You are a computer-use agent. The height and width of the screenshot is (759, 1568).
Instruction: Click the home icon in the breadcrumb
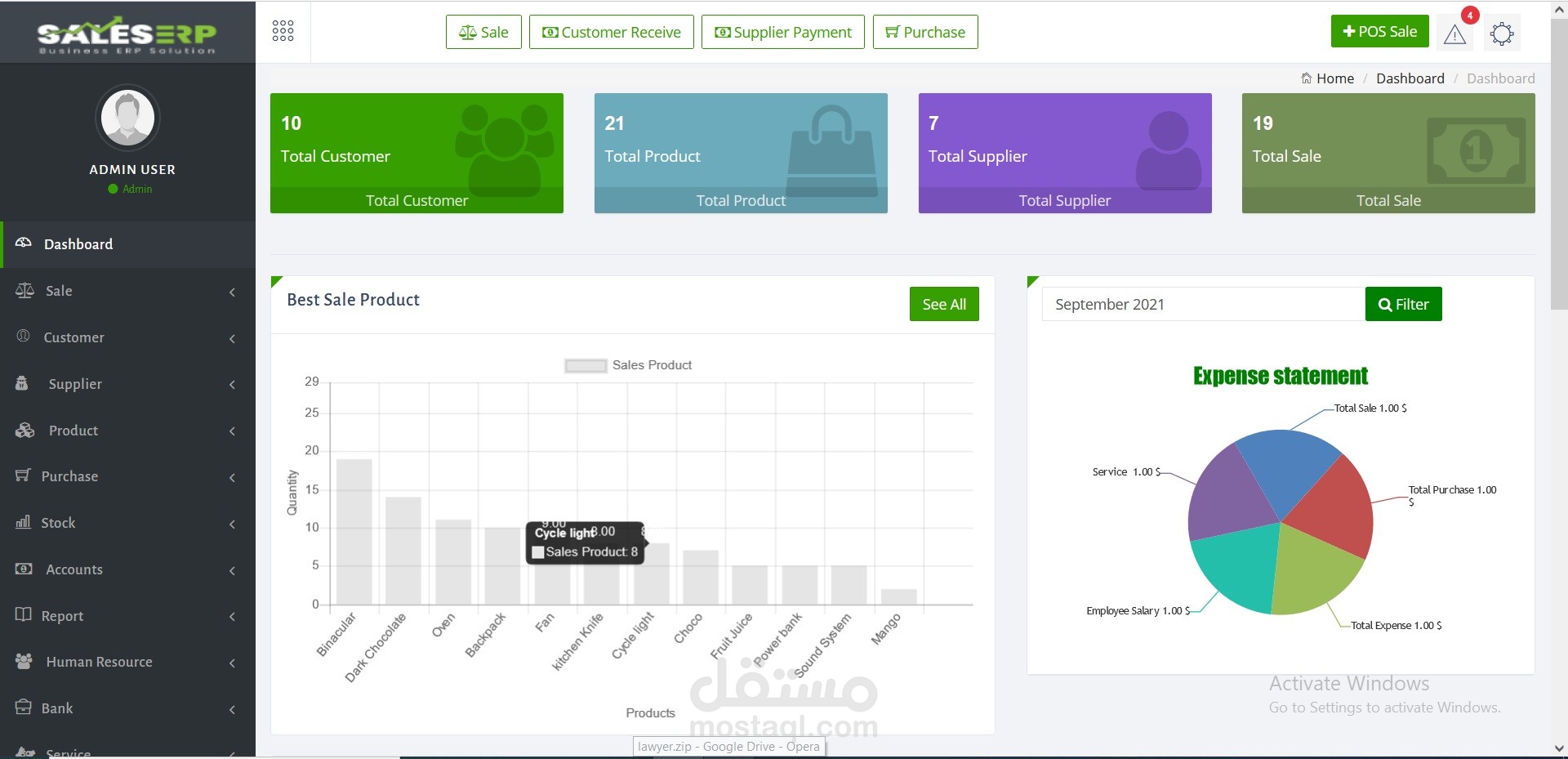point(1307,78)
